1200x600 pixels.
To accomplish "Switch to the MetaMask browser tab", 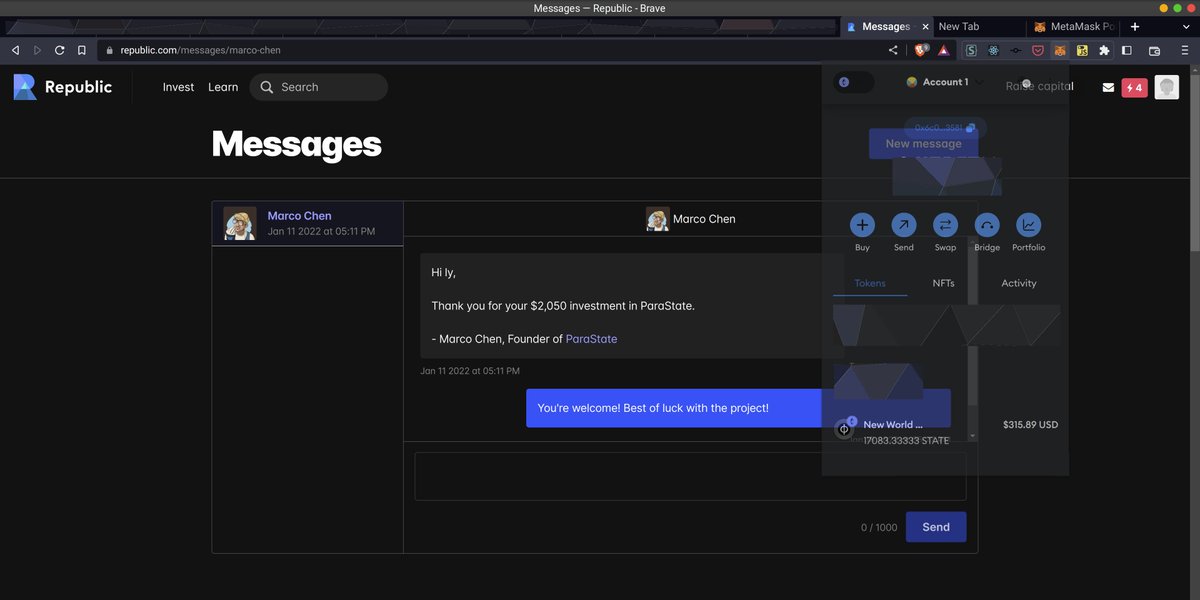I will click(1073, 27).
